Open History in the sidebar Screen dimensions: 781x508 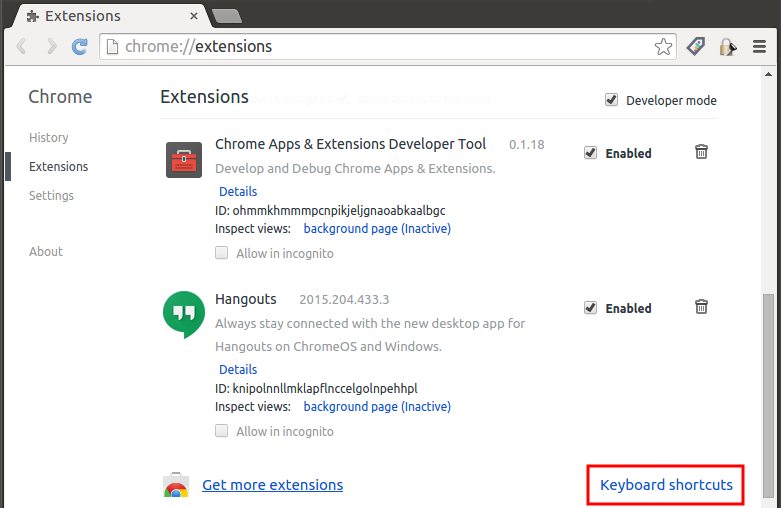48,137
